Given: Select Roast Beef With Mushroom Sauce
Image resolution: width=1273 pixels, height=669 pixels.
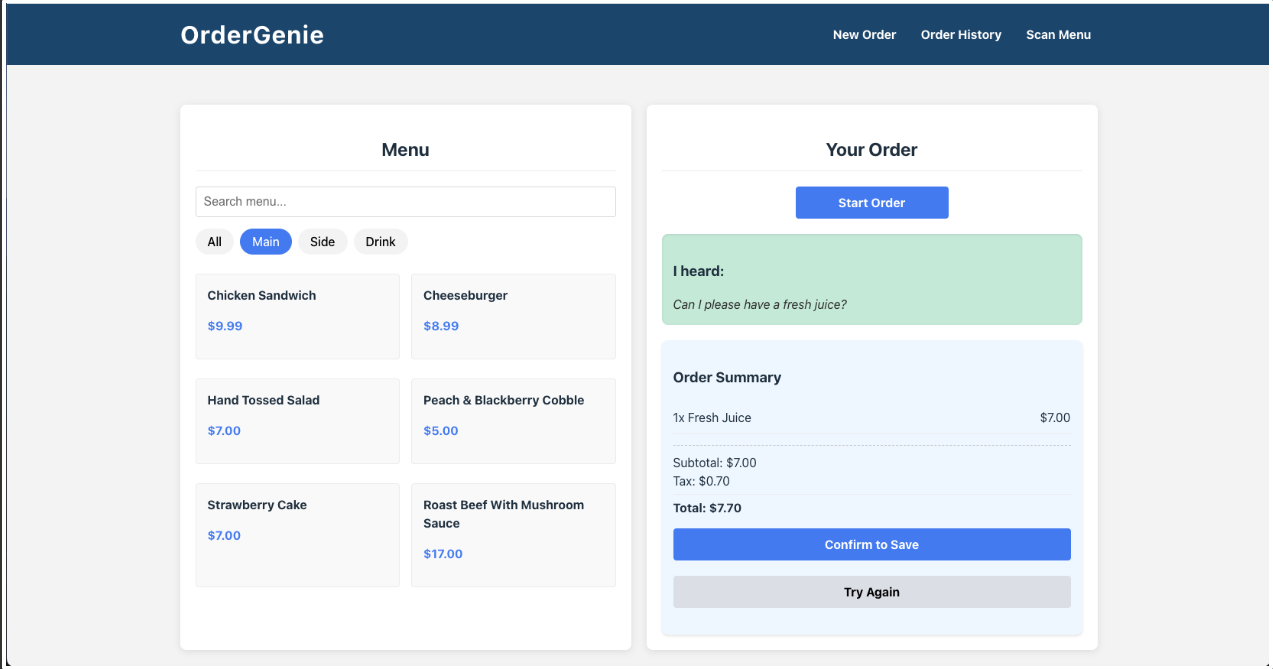Looking at the screenshot, I should (x=513, y=534).
